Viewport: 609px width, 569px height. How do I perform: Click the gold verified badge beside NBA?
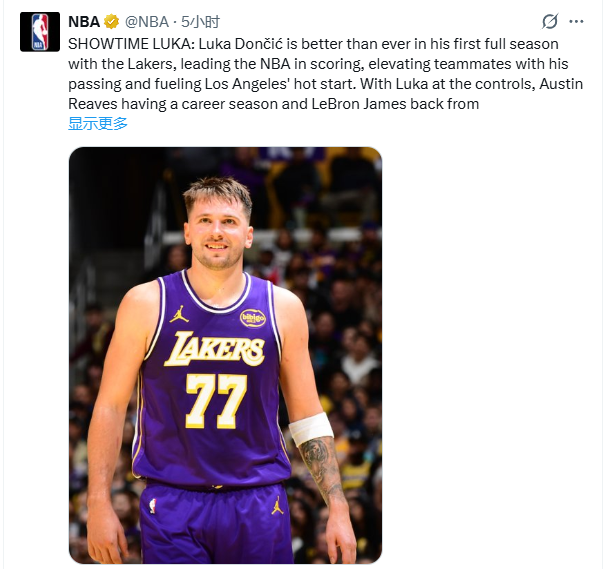(x=113, y=21)
